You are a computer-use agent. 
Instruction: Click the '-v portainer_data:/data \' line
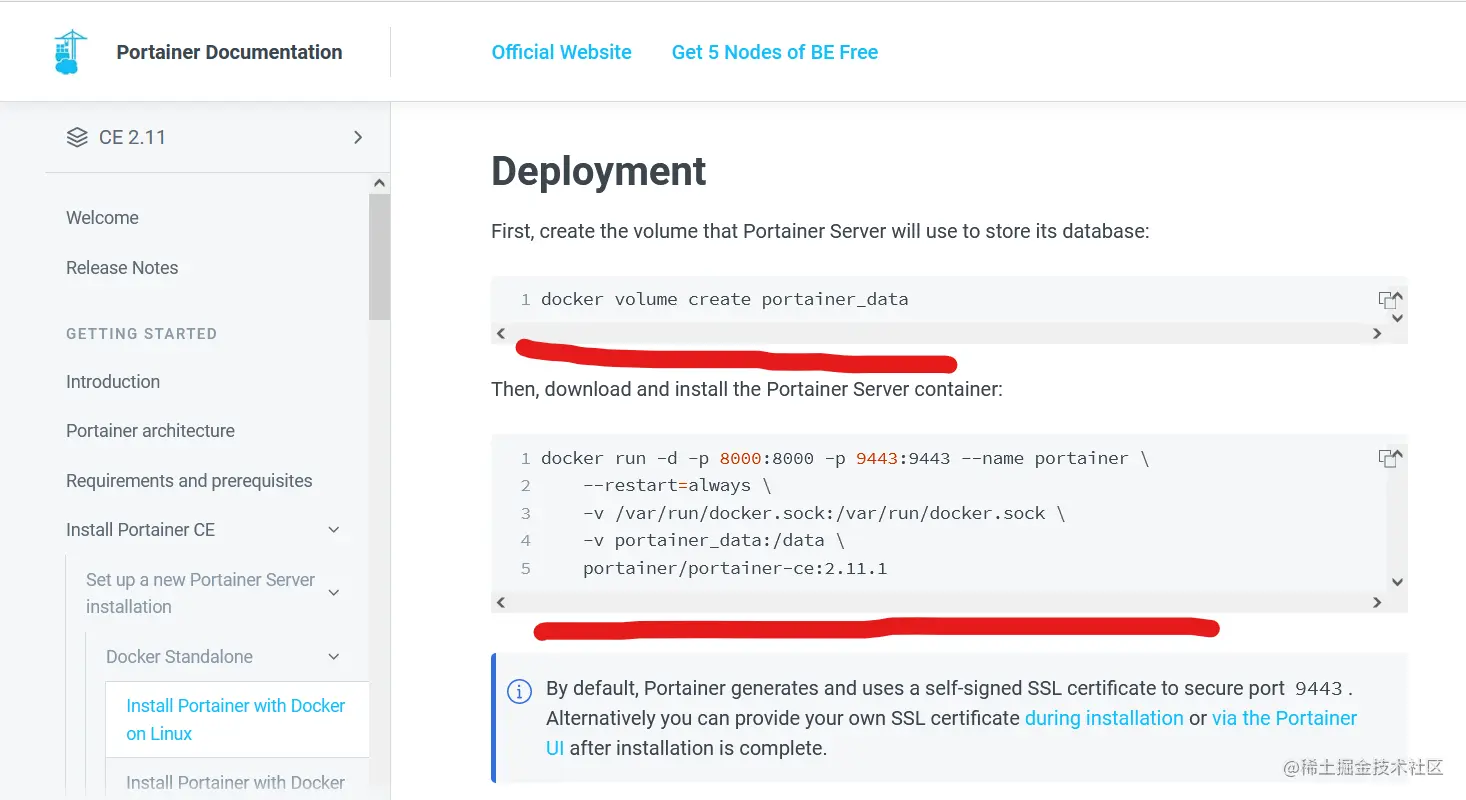click(714, 541)
